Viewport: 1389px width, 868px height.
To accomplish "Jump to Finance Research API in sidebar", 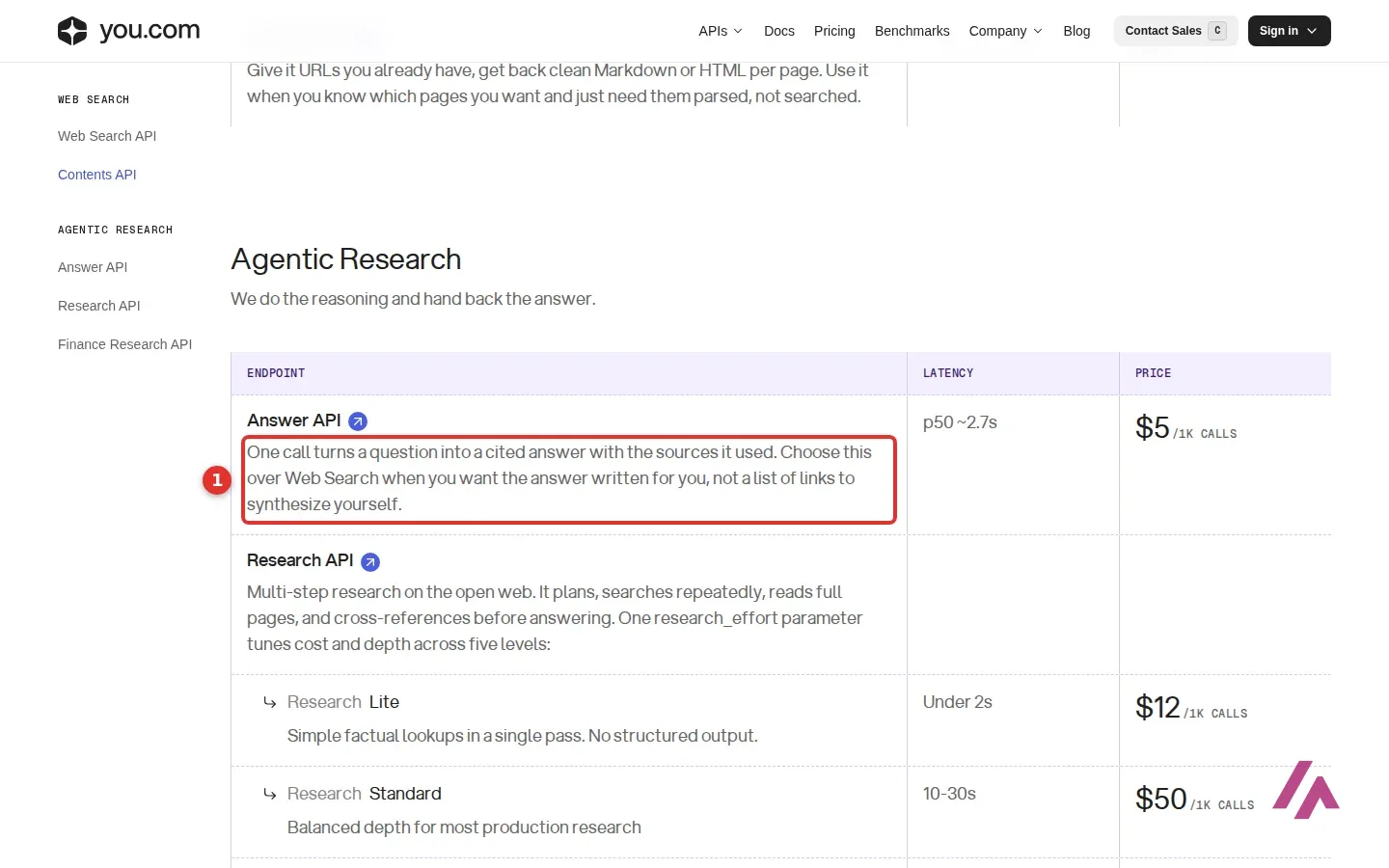I will (125, 344).
